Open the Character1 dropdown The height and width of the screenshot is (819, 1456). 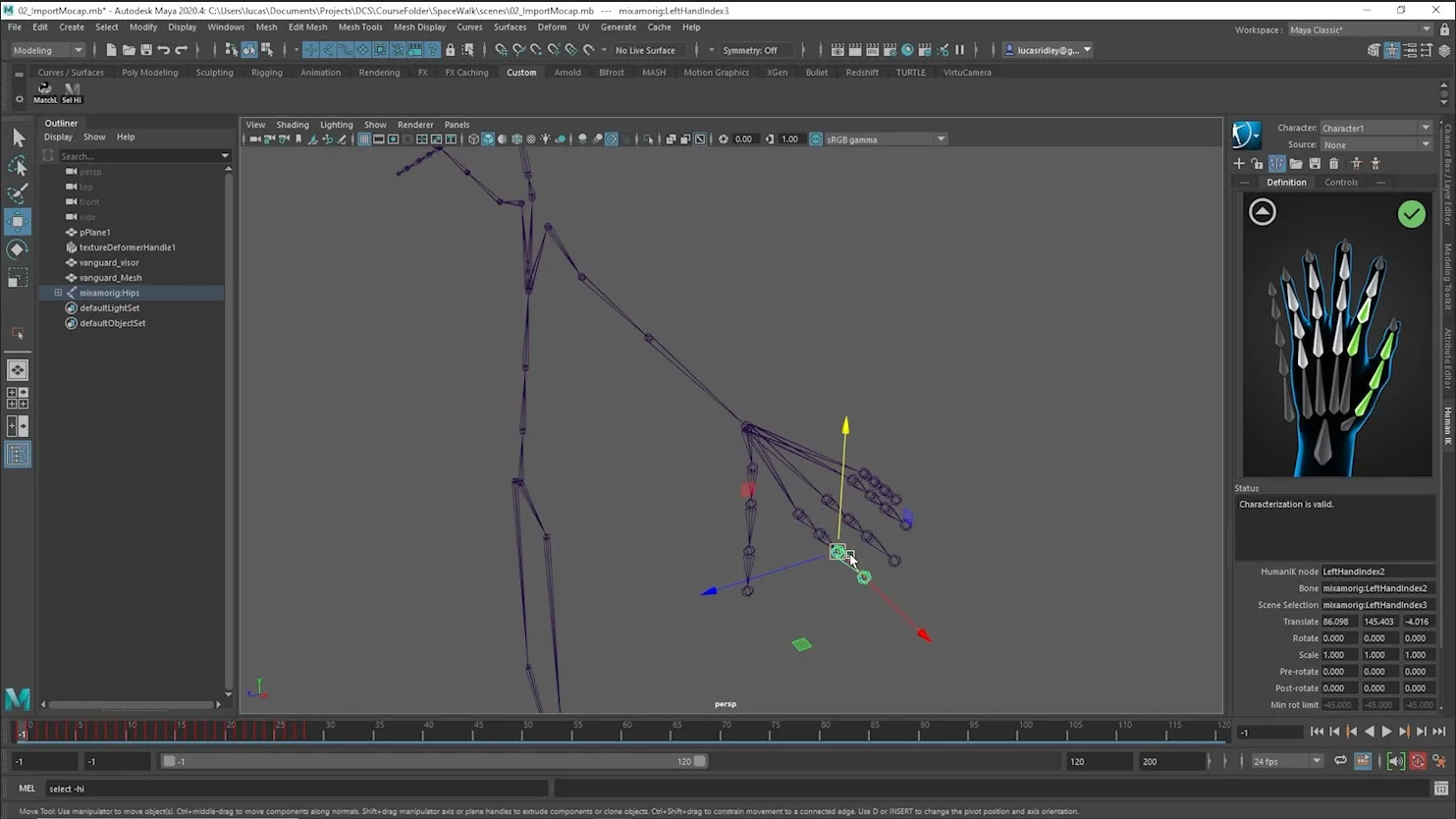(1375, 127)
